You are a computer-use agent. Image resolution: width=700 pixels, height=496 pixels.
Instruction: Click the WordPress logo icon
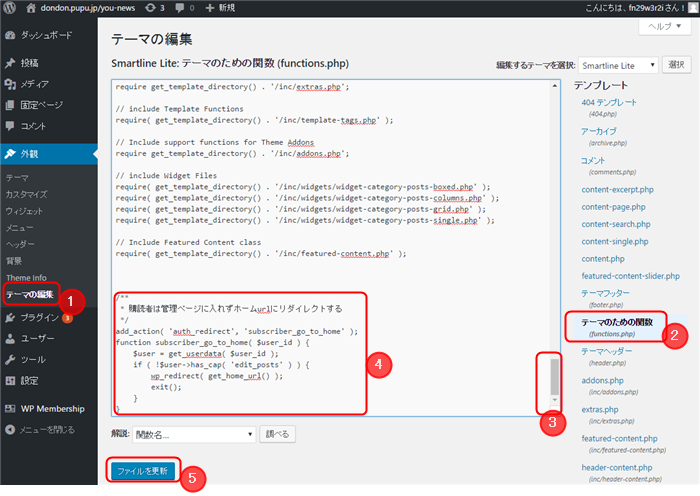[x=9, y=8]
